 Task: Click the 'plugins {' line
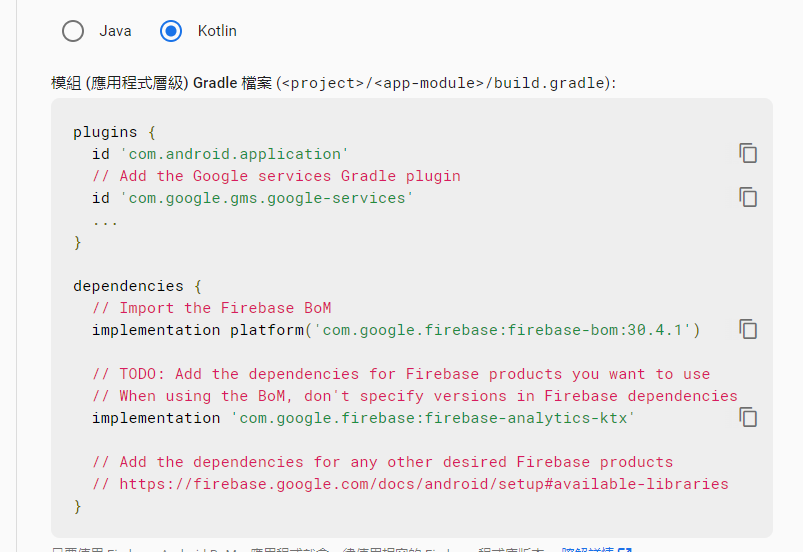114,132
